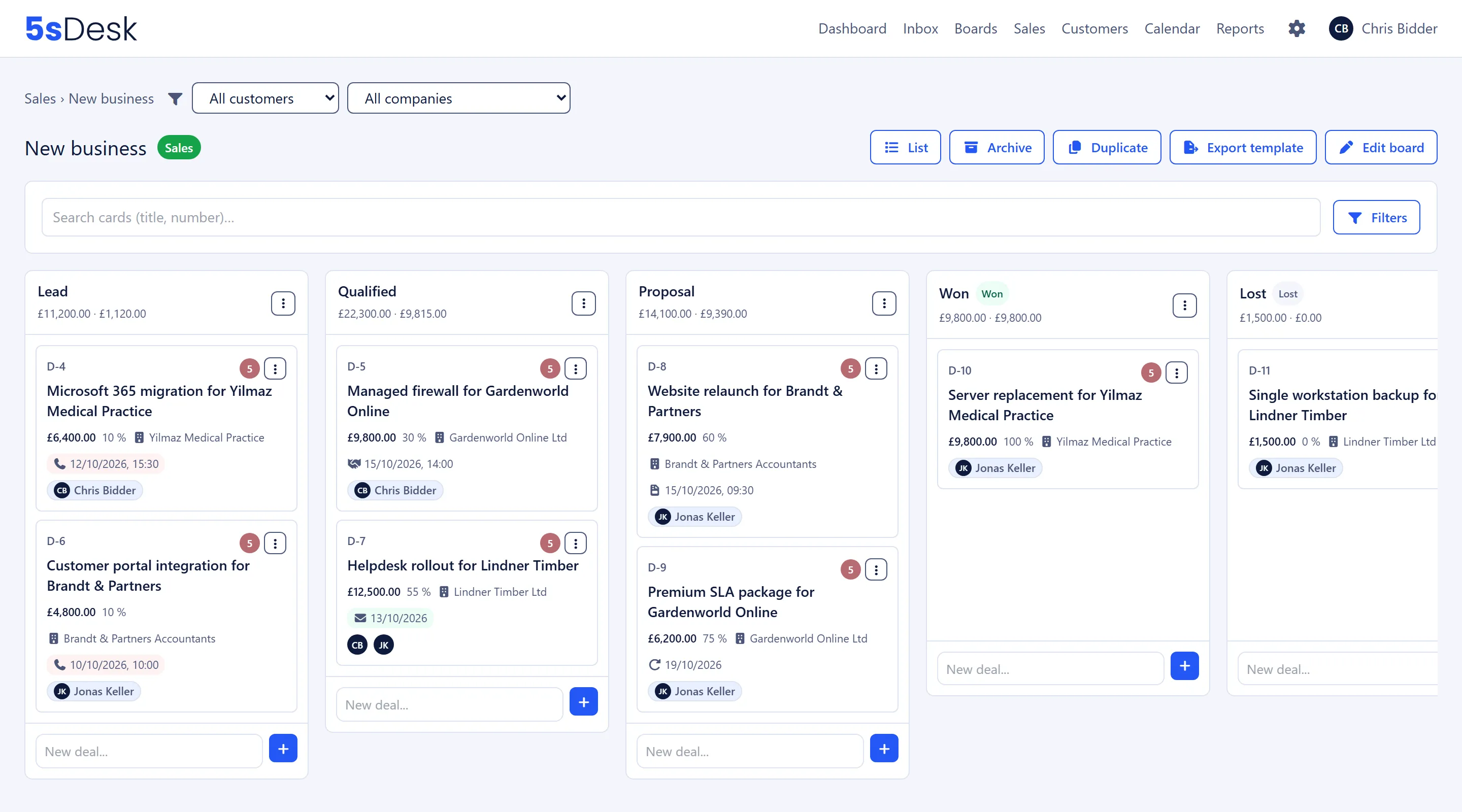Expand the All customers dropdown
Screen dimensions: 1462x812
[x=265, y=98]
